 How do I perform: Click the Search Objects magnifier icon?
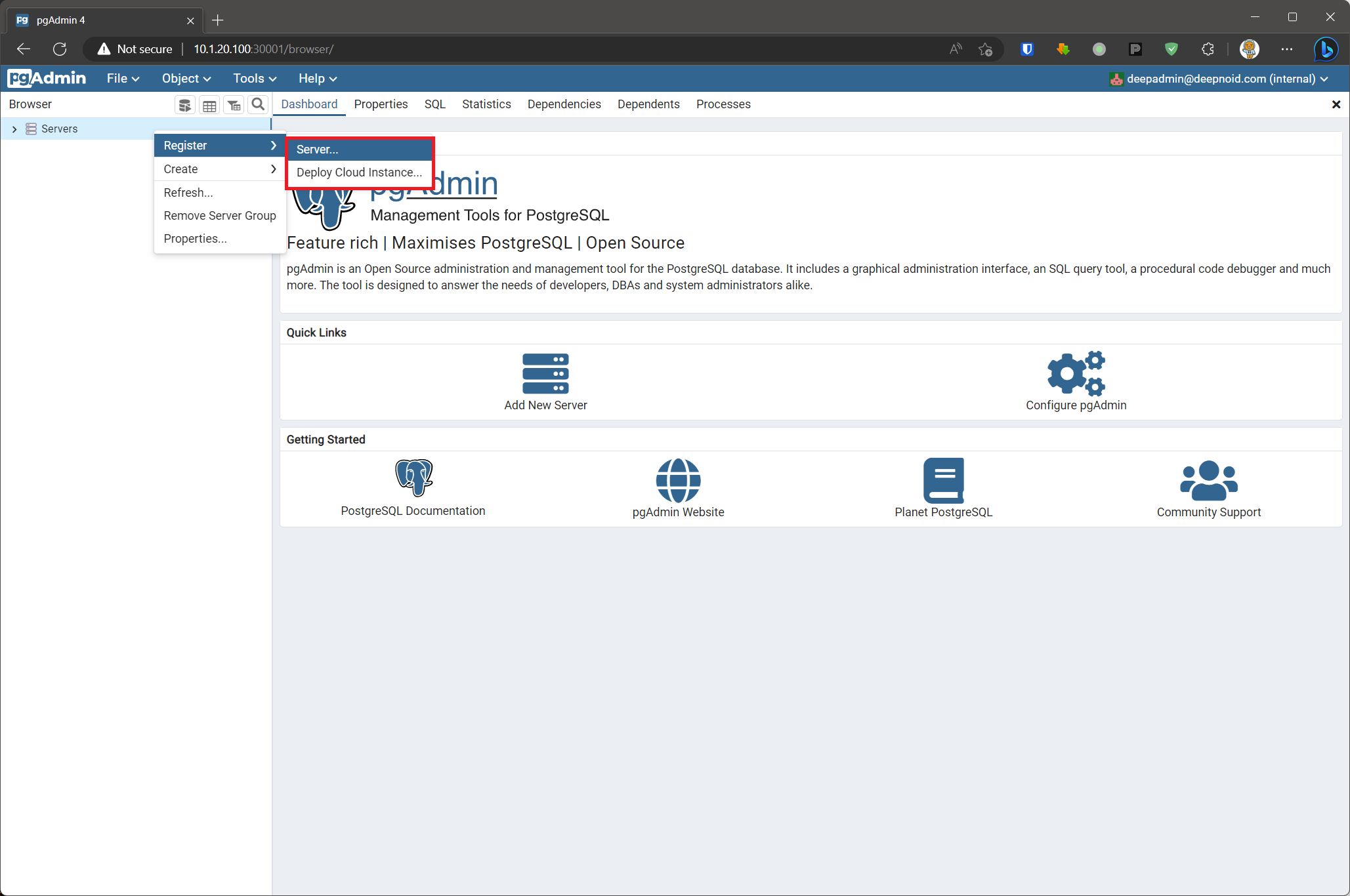coord(258,104)
